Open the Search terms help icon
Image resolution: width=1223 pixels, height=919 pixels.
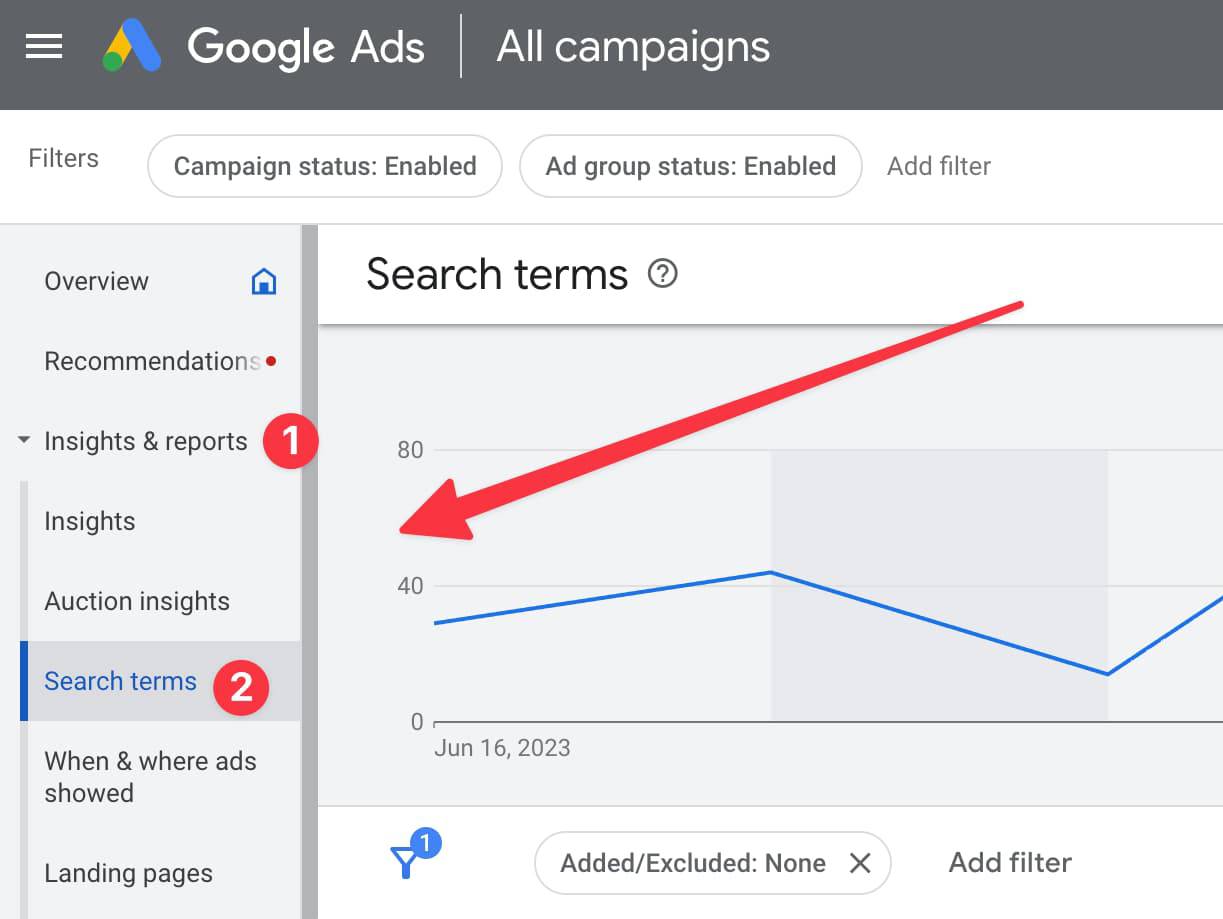click(663, 273)
